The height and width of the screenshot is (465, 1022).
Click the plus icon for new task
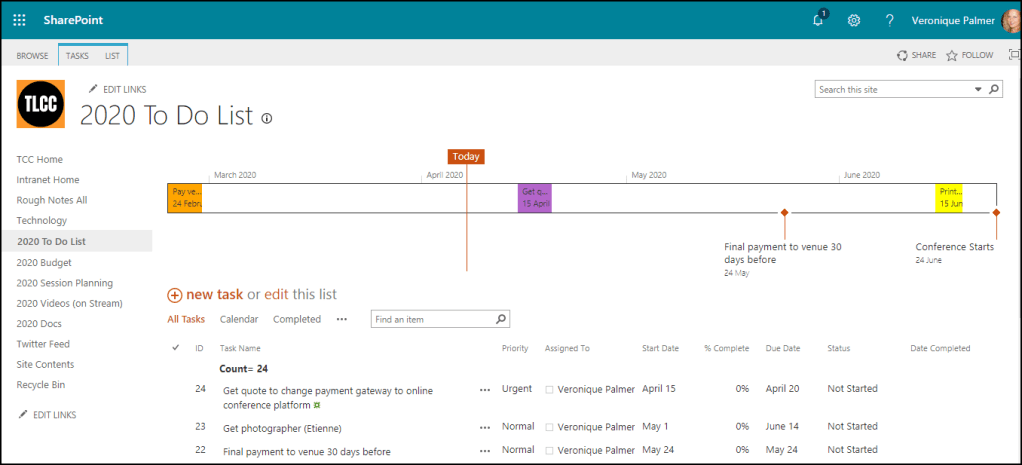point(175,295)
